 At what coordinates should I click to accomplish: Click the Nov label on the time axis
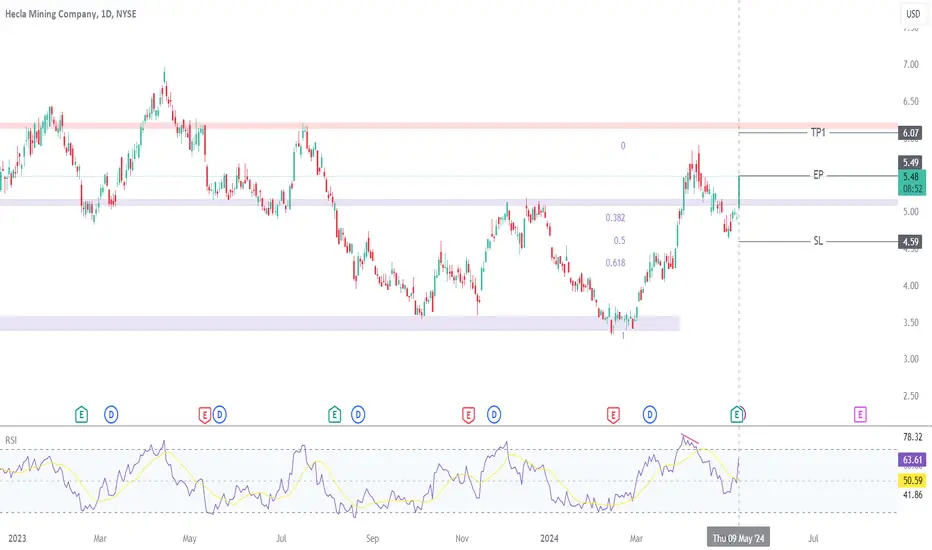point(462,538)
